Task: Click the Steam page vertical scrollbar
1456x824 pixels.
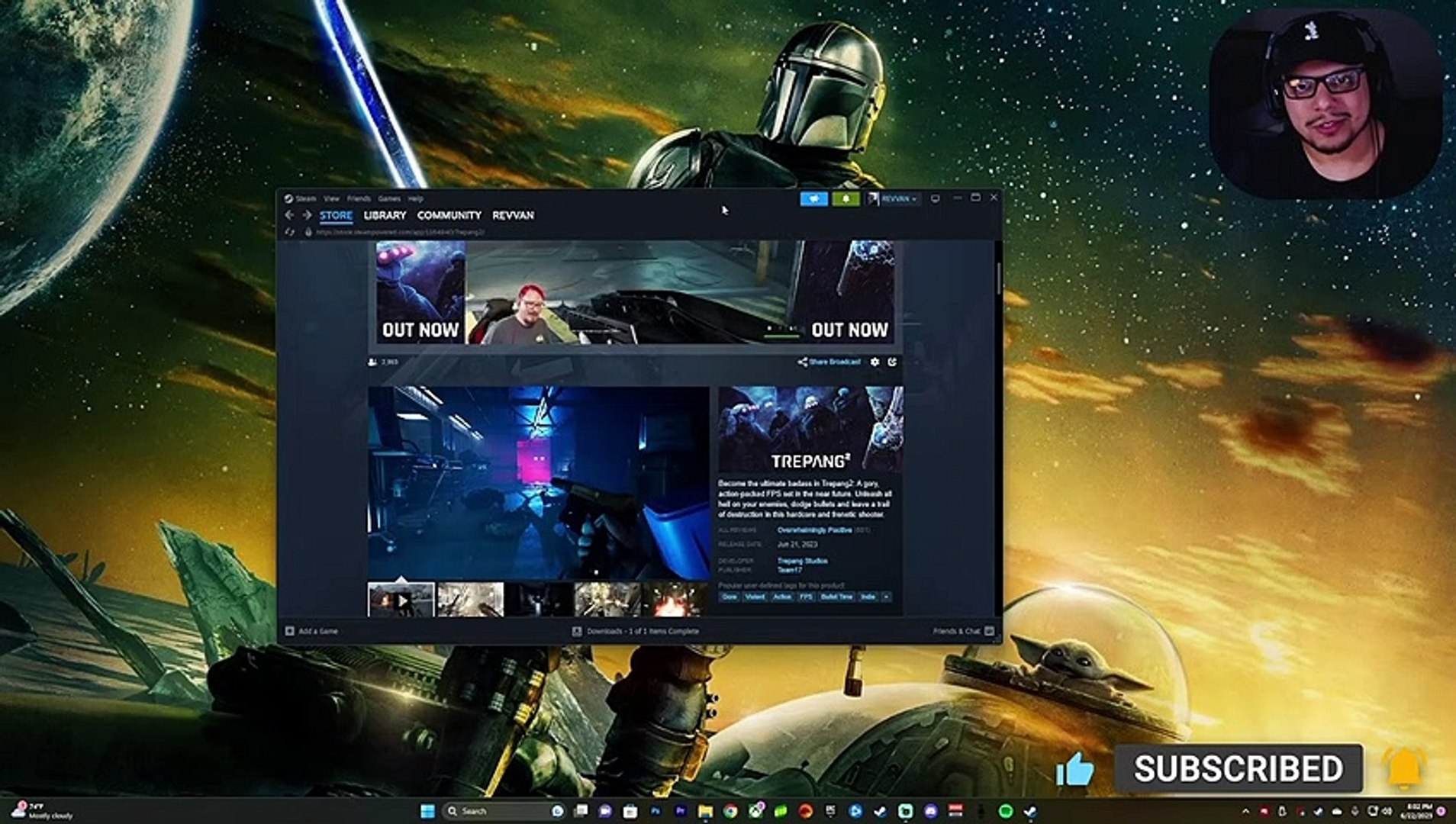Action: tap(998, 278)
